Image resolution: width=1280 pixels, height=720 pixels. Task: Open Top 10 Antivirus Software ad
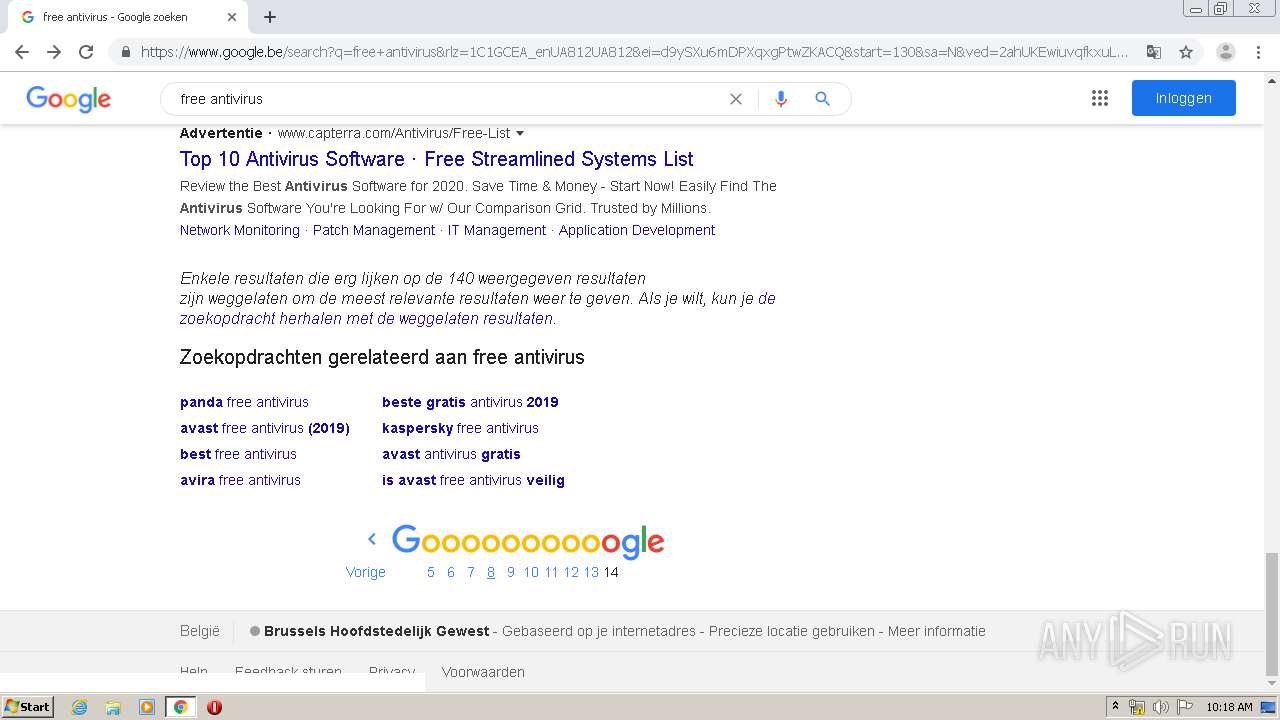(x=437, y=159)
